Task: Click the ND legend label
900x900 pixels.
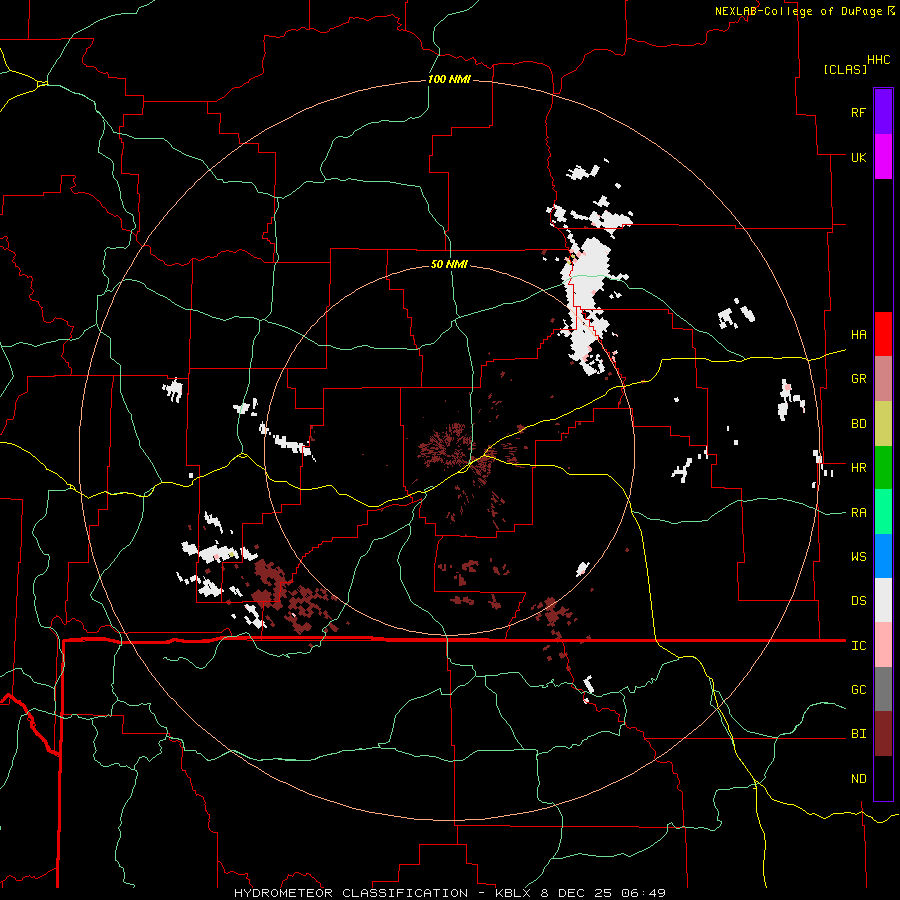Action: click(858, 779)
